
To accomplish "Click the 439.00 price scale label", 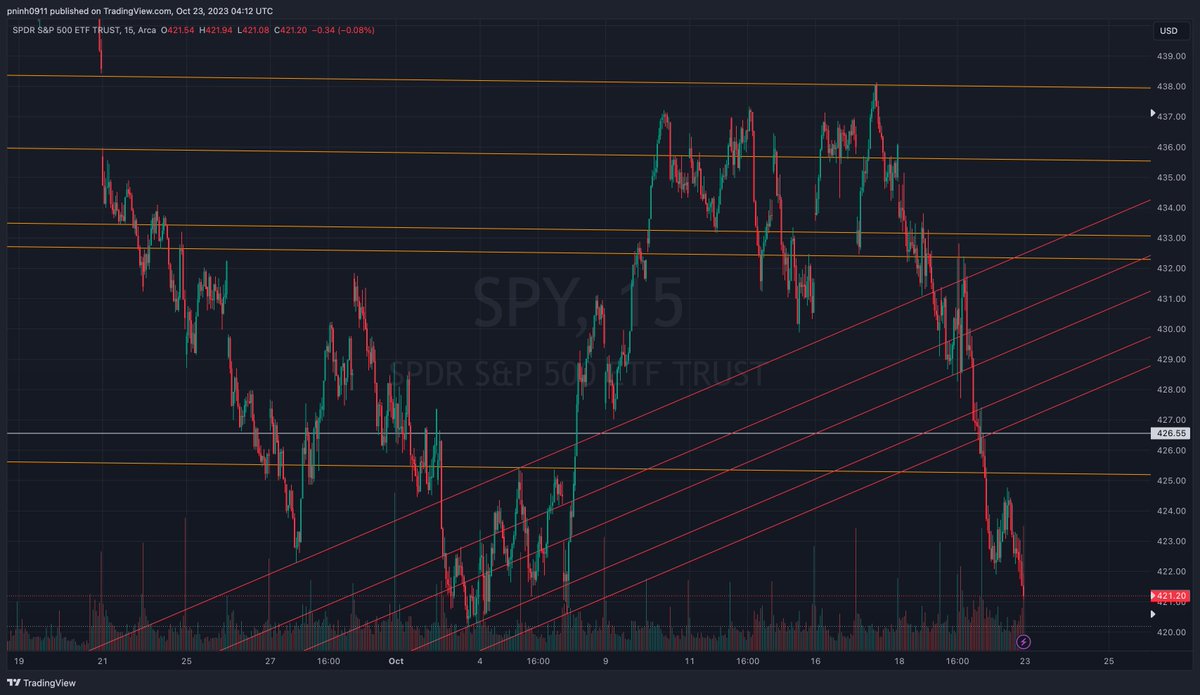I will click(x=1172, y=56).
